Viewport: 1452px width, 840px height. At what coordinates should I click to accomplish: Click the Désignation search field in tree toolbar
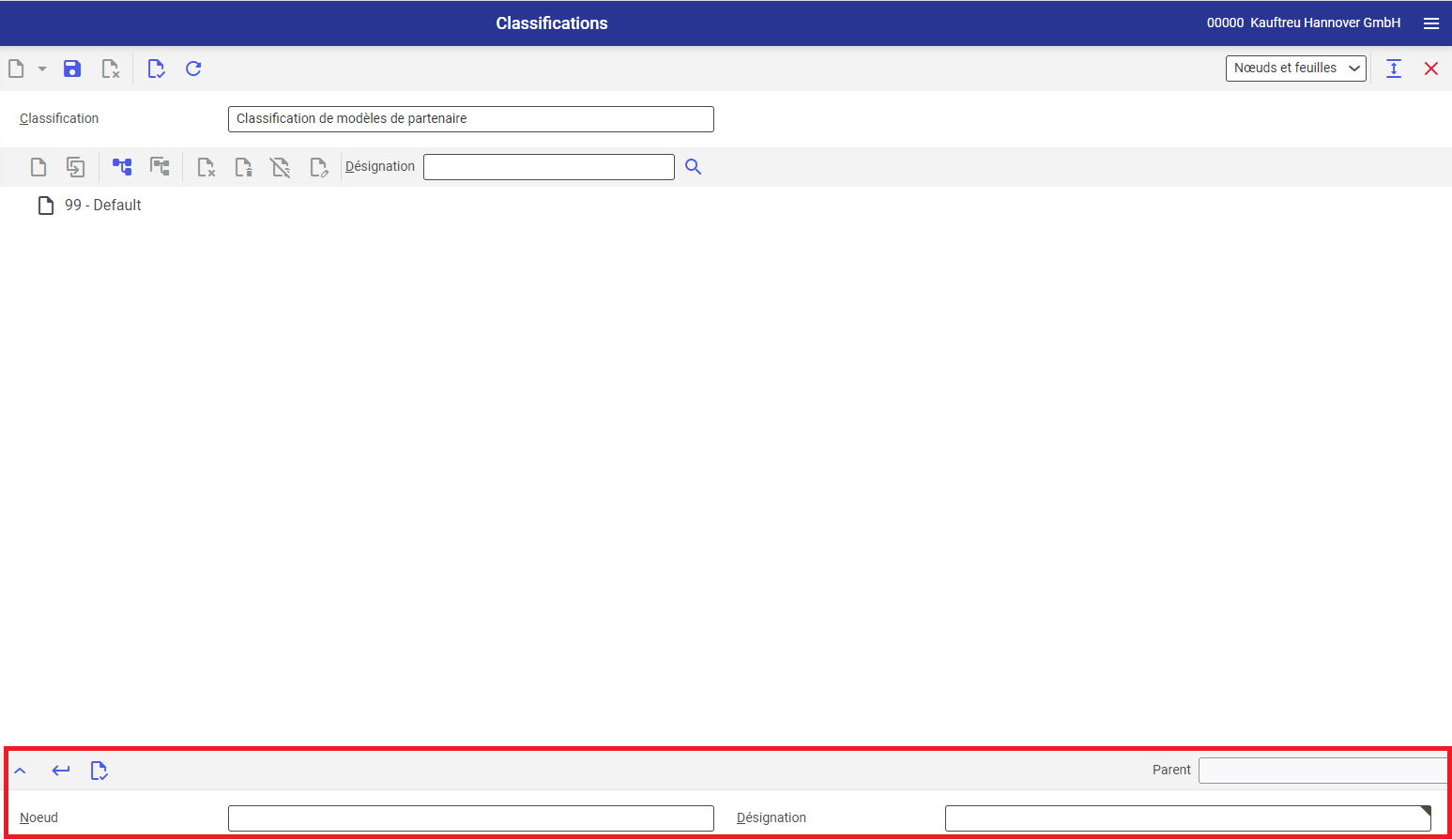[x=548, y=167]
